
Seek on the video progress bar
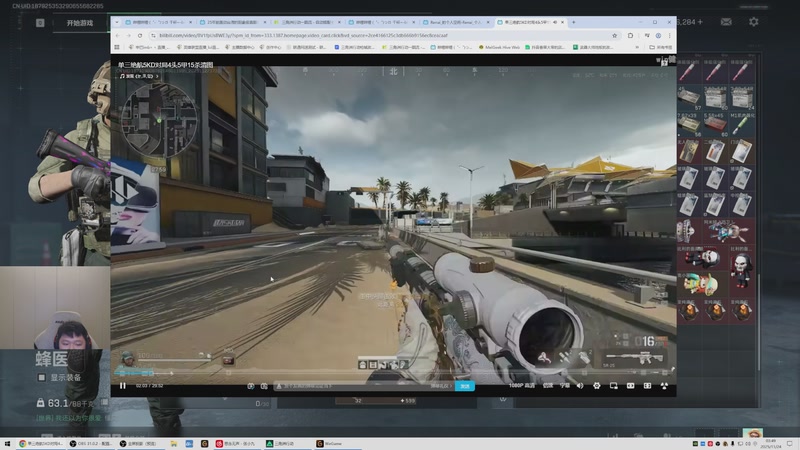coord(393,373)
